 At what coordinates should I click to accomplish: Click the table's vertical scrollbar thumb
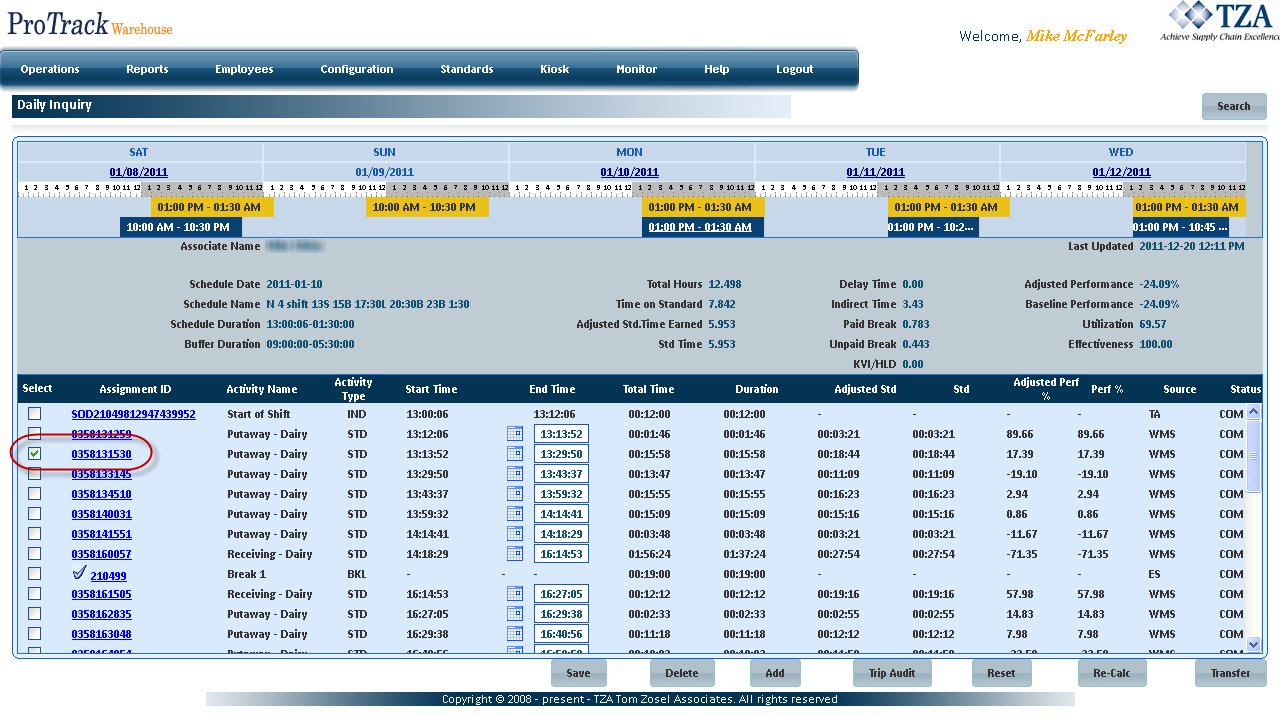coord(1254,456)
